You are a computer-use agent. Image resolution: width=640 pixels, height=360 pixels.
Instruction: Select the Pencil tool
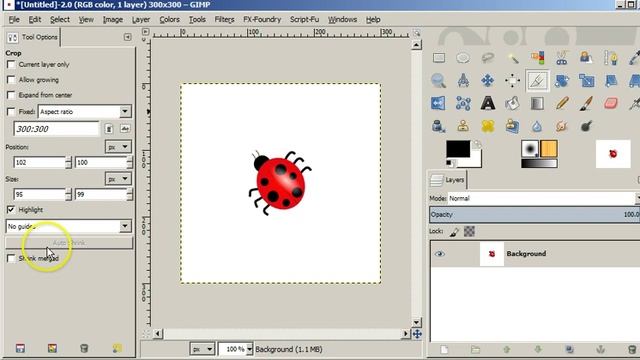tap(562, 103)
